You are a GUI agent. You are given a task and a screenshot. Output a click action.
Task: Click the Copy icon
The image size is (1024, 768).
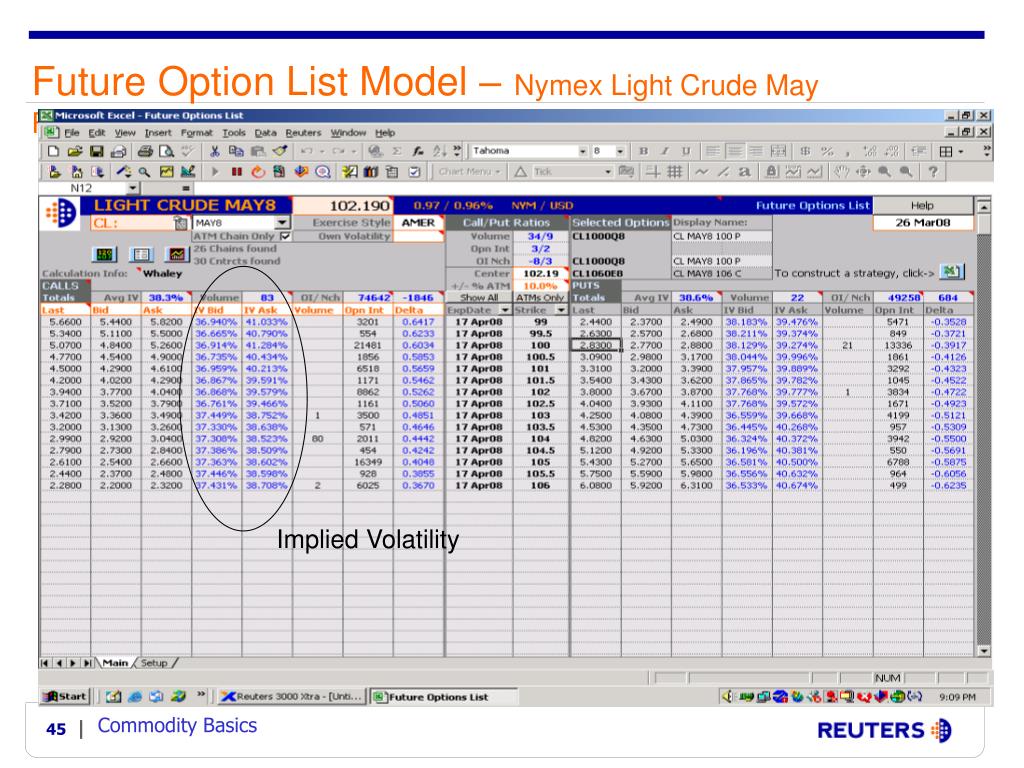coord(236,152)
